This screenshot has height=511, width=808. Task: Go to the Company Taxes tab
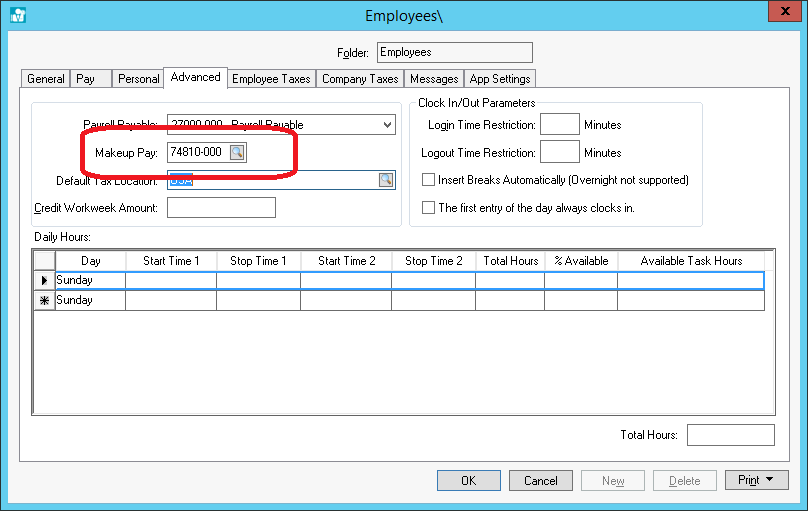360,79
